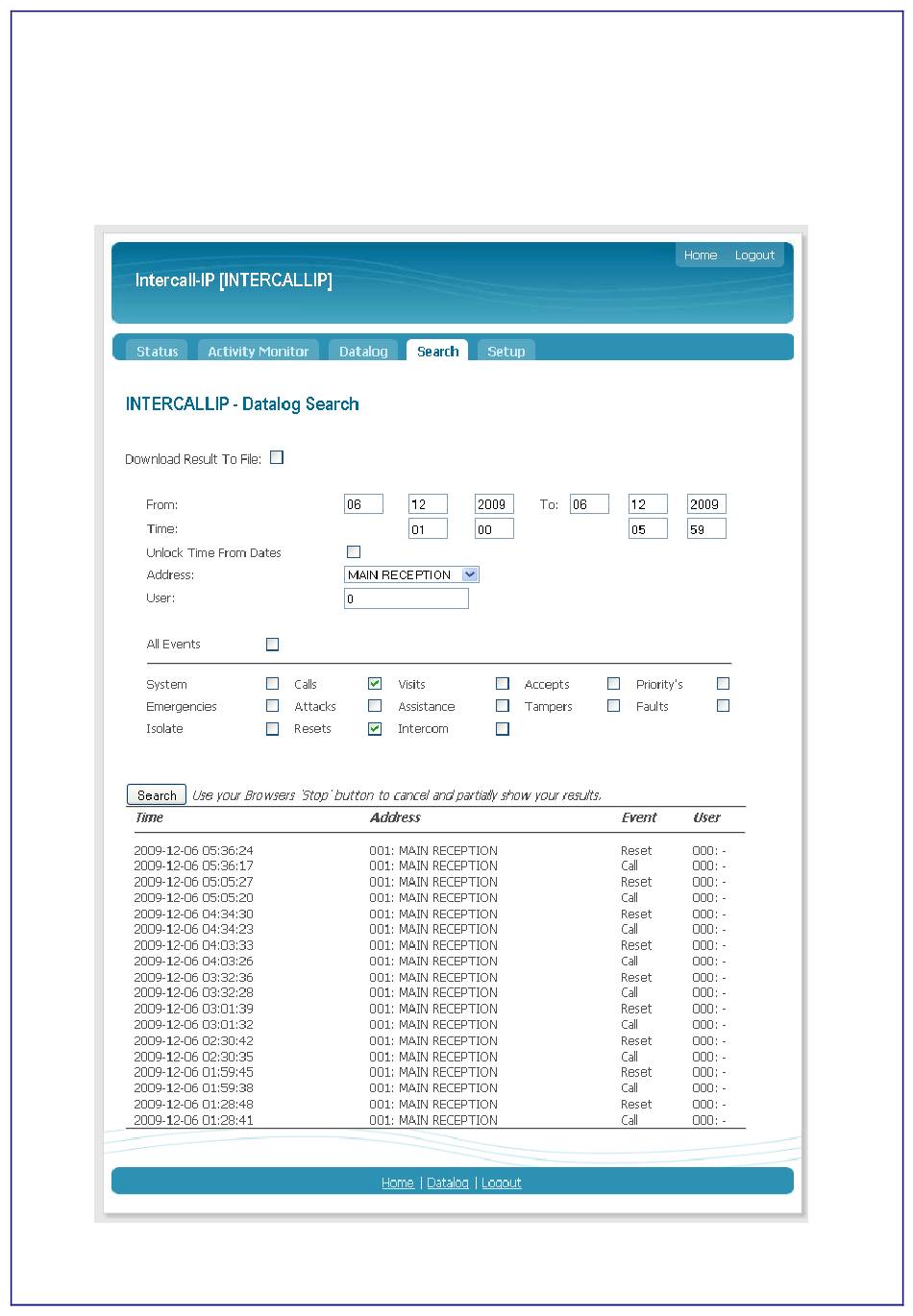
Task: Click the From day field
Action: coord(363,504)
